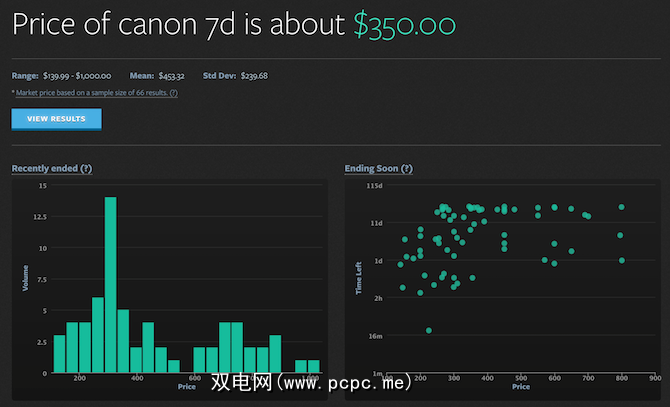Open the market price sample size note link
The width and height of the screenshot is (670, 407).
pyautogui.click(x=97, y=93)
